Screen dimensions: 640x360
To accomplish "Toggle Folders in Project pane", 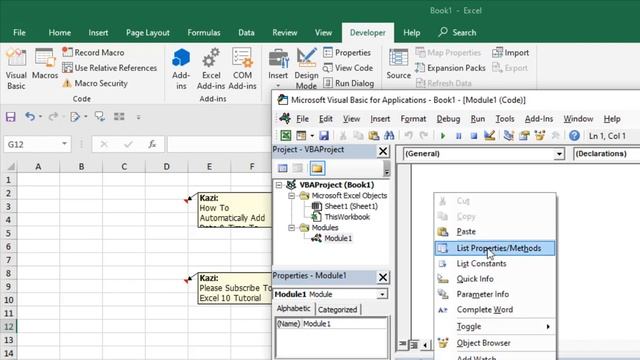I will pos(317,168).
